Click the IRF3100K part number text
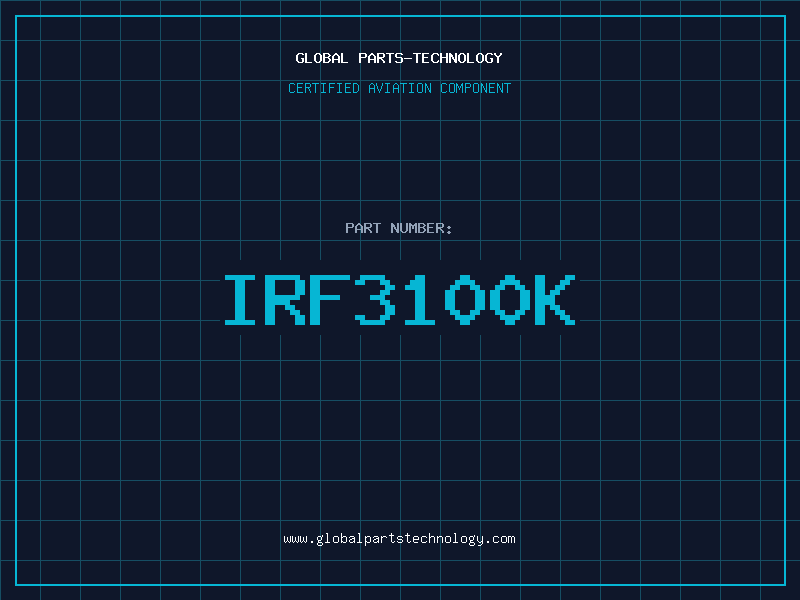800x600 pixels. [399, 300]
